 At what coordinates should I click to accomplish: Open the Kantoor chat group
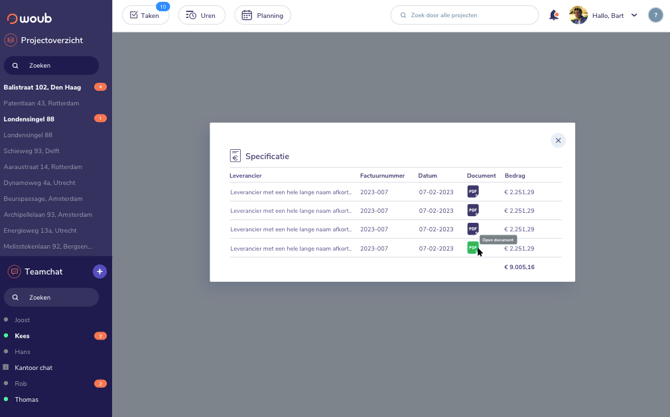tap(33, 367)
